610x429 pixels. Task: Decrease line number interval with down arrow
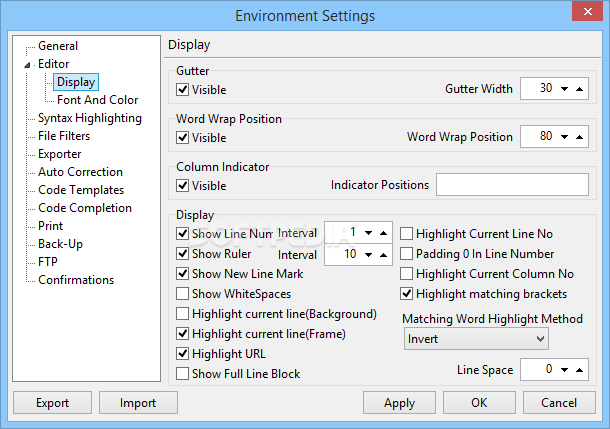point(368,233)
